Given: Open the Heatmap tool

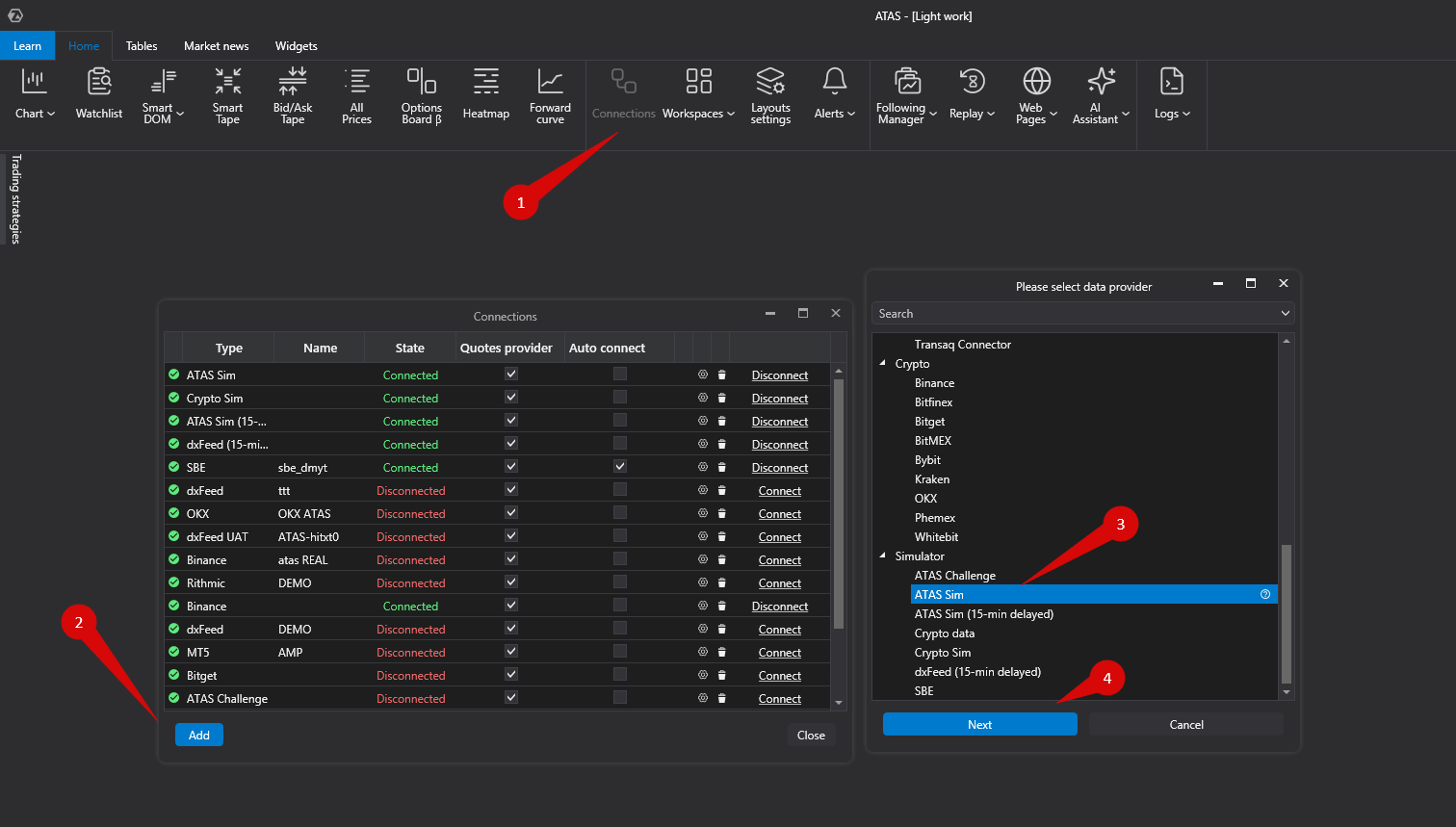Looking at the screenshot, I should 486,93.
